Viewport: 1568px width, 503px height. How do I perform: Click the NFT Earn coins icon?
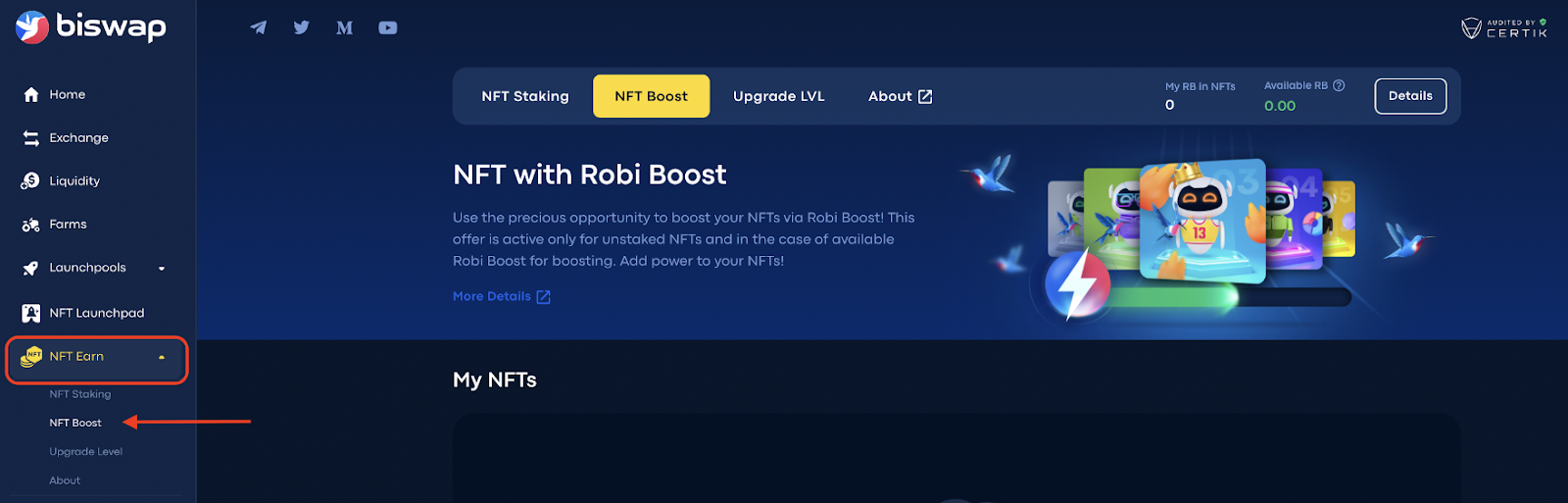tap(31, 357)
